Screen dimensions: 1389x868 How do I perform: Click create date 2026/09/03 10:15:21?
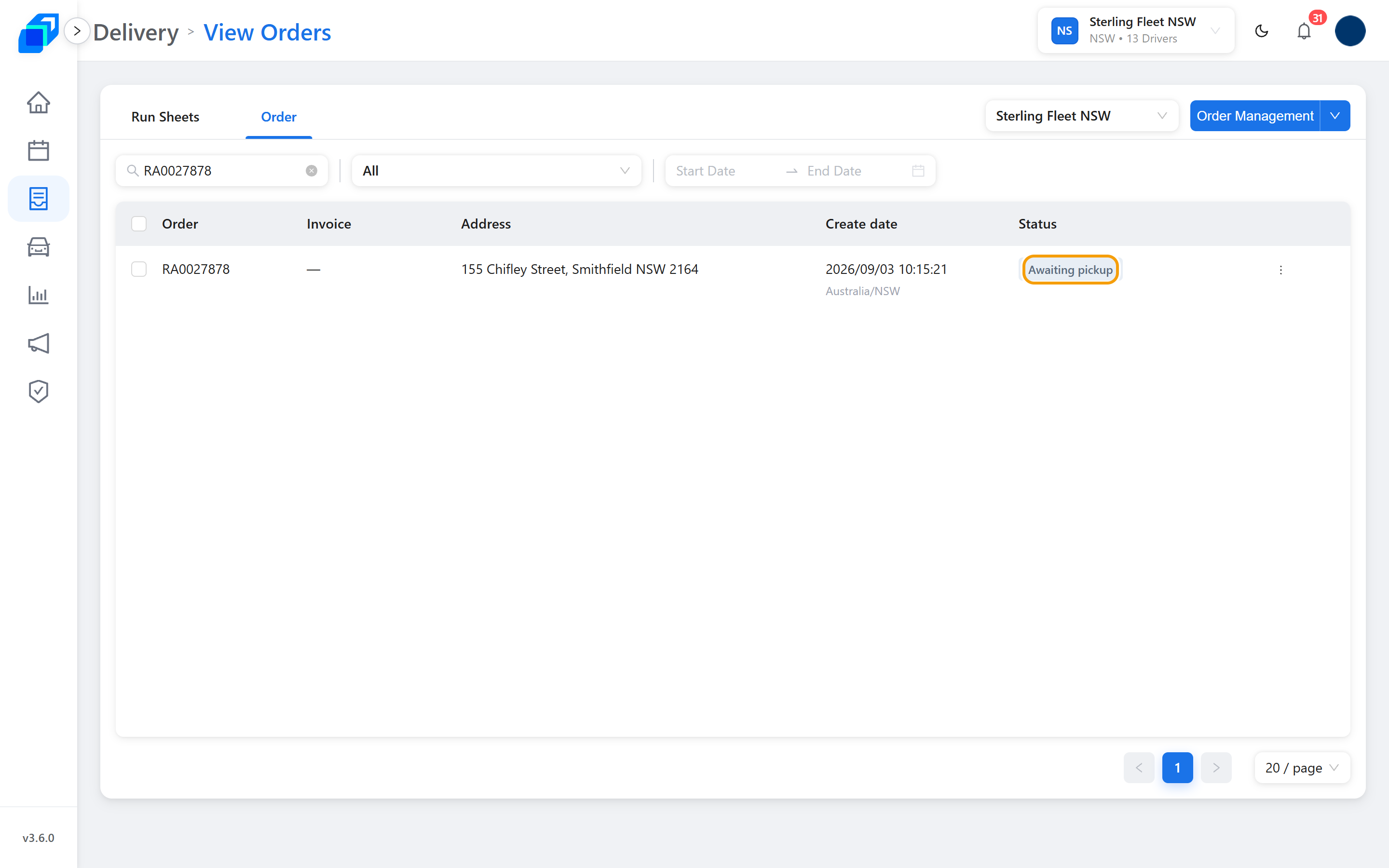pos(886,269)
